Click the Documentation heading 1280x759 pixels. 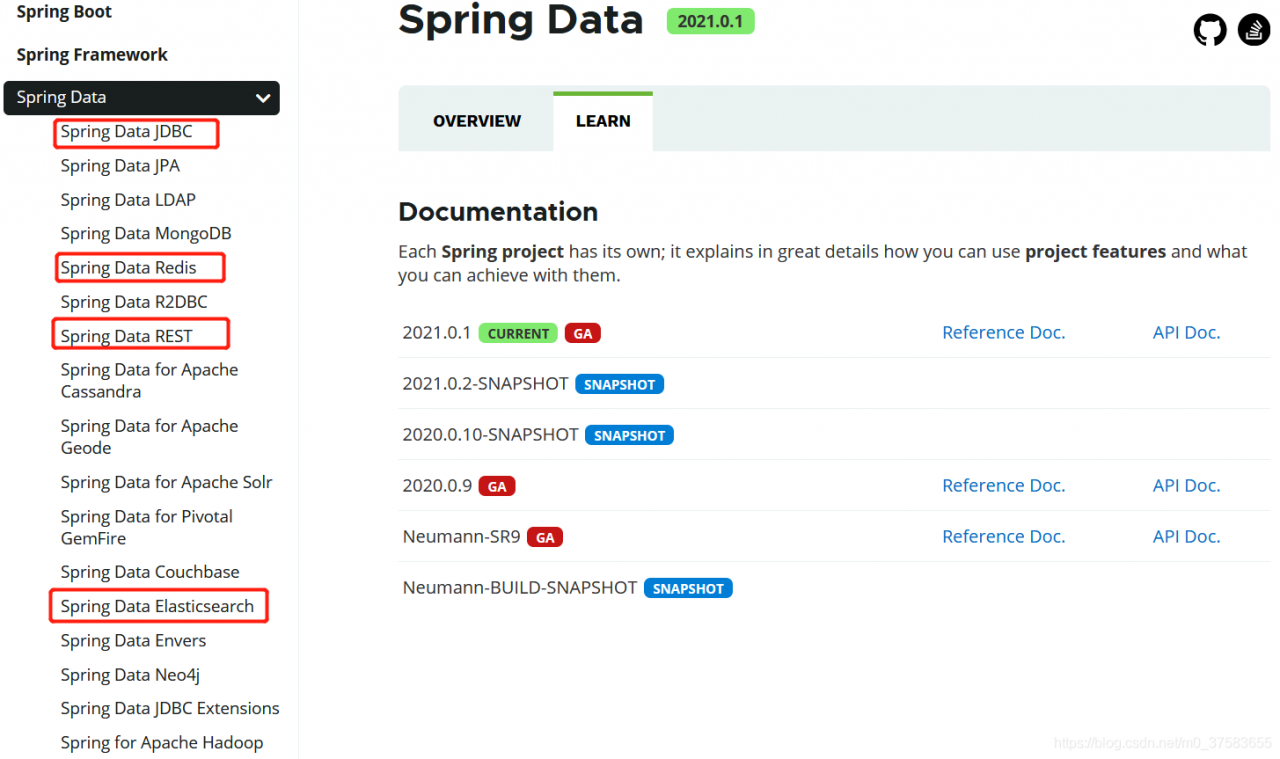point(498,212)
